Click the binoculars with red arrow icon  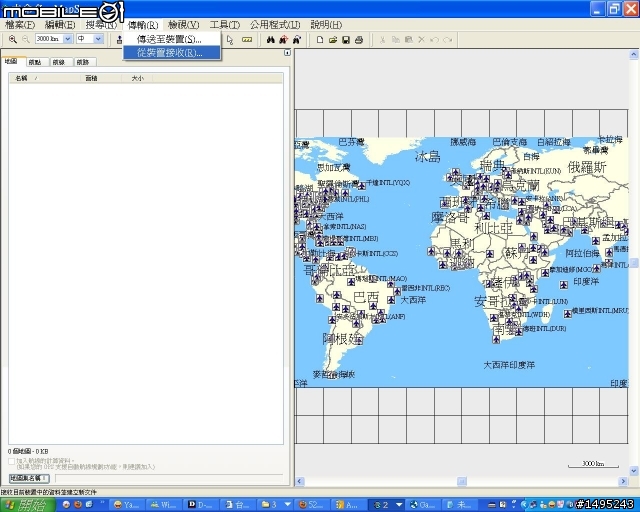(284, 40)
